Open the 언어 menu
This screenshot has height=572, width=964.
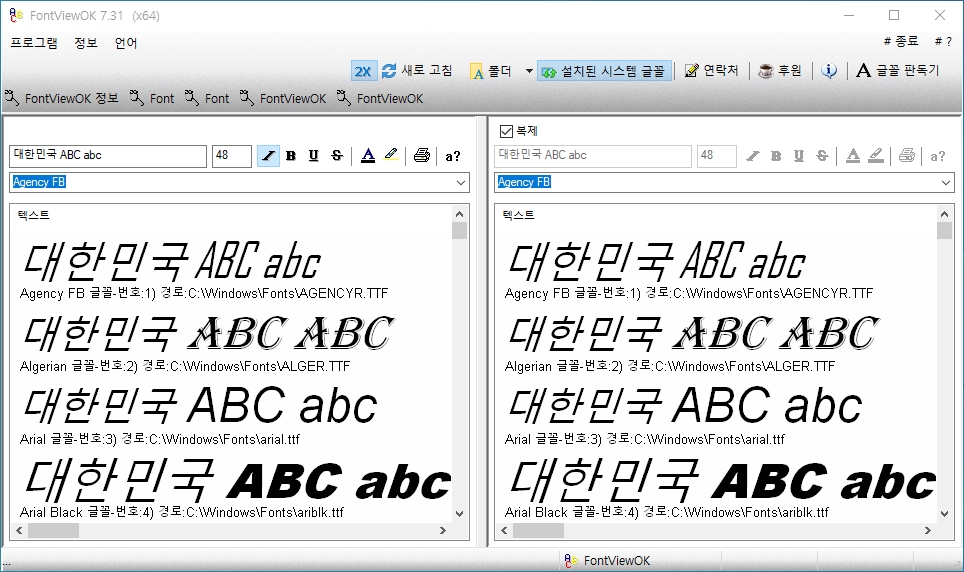pos(125,42)
